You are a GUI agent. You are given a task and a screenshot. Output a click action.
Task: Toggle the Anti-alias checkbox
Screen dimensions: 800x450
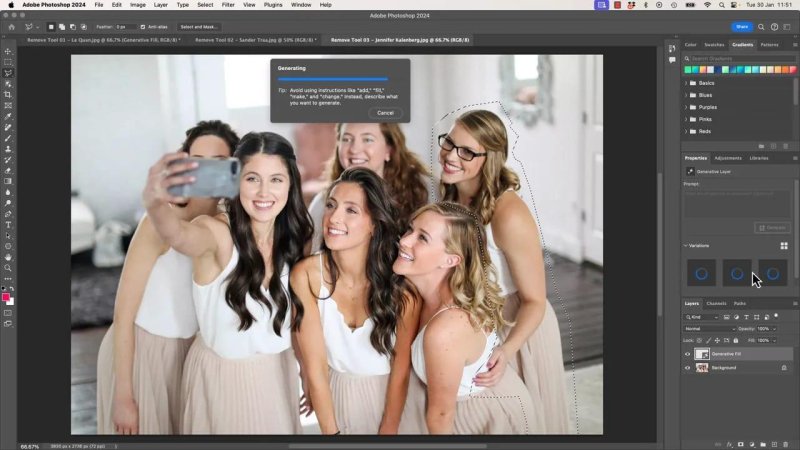click(x=143, y=27)
